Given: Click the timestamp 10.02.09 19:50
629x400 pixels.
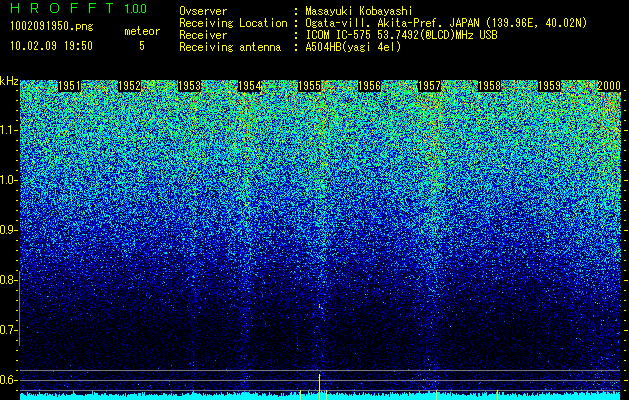Looking at the screenshot, I should click(x=51, y=46).
